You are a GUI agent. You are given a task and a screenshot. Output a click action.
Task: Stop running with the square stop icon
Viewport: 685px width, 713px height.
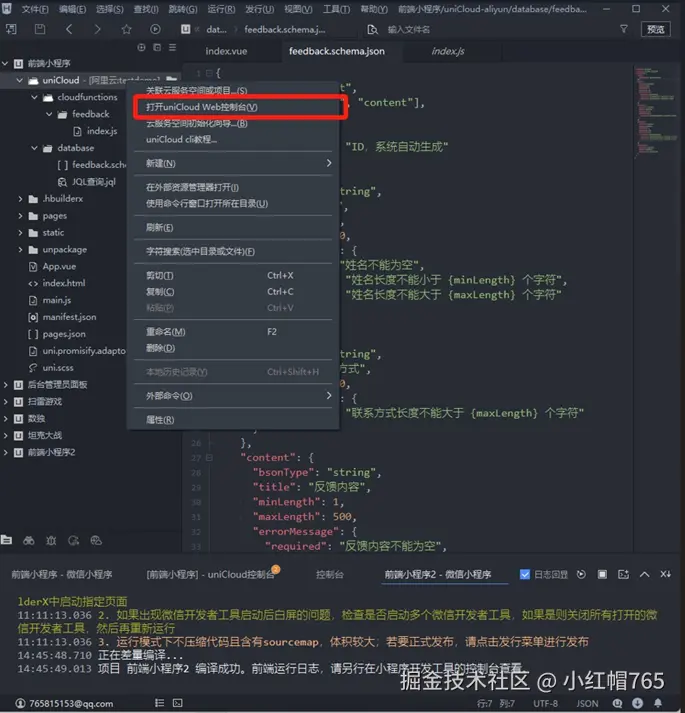point(602,574)
